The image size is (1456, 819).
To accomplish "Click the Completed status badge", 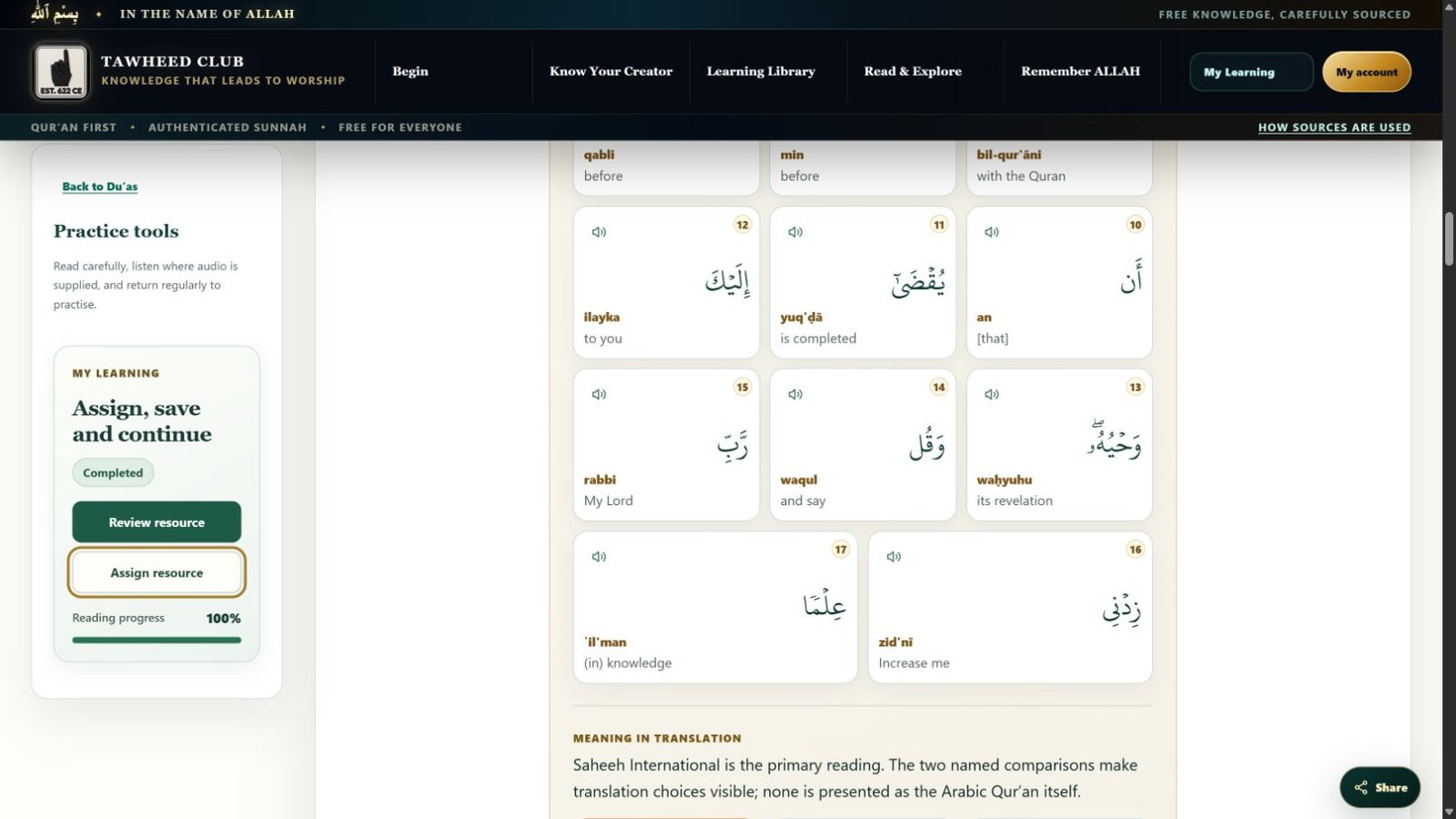I will point(113,472).
